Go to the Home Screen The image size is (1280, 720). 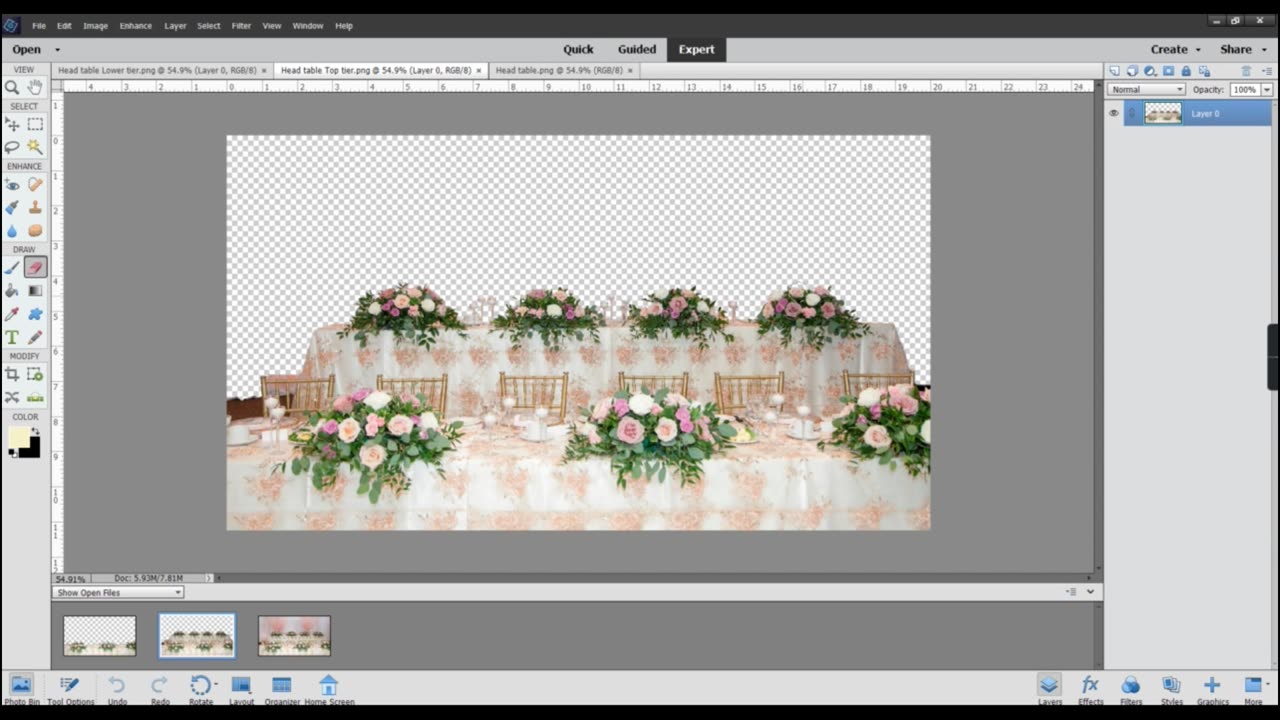[328, 688]
